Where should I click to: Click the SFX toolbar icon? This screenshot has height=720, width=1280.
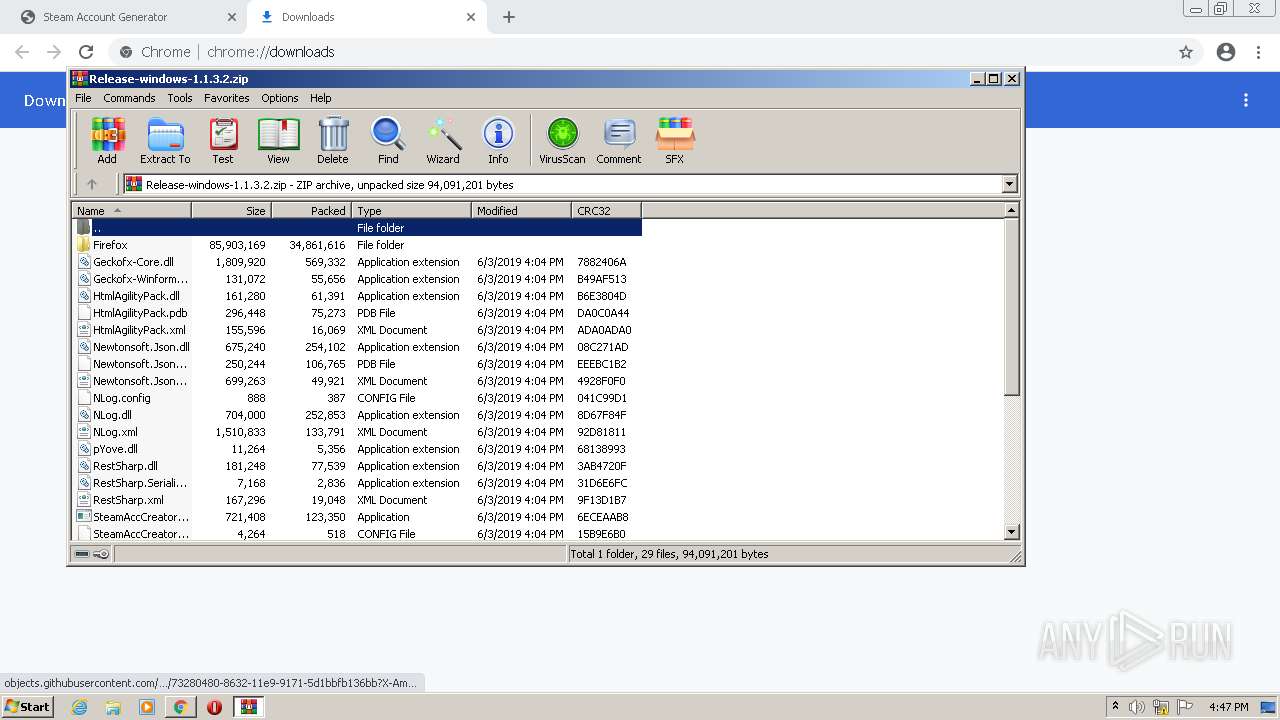675,141
